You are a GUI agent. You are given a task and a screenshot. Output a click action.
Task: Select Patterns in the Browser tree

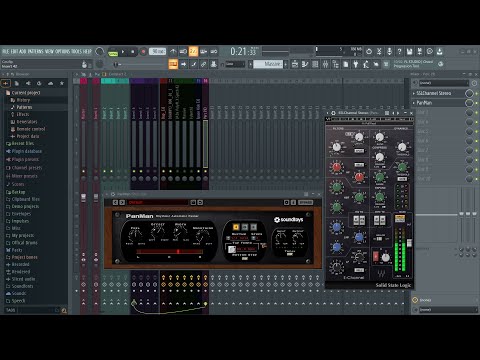coord(24,107)
